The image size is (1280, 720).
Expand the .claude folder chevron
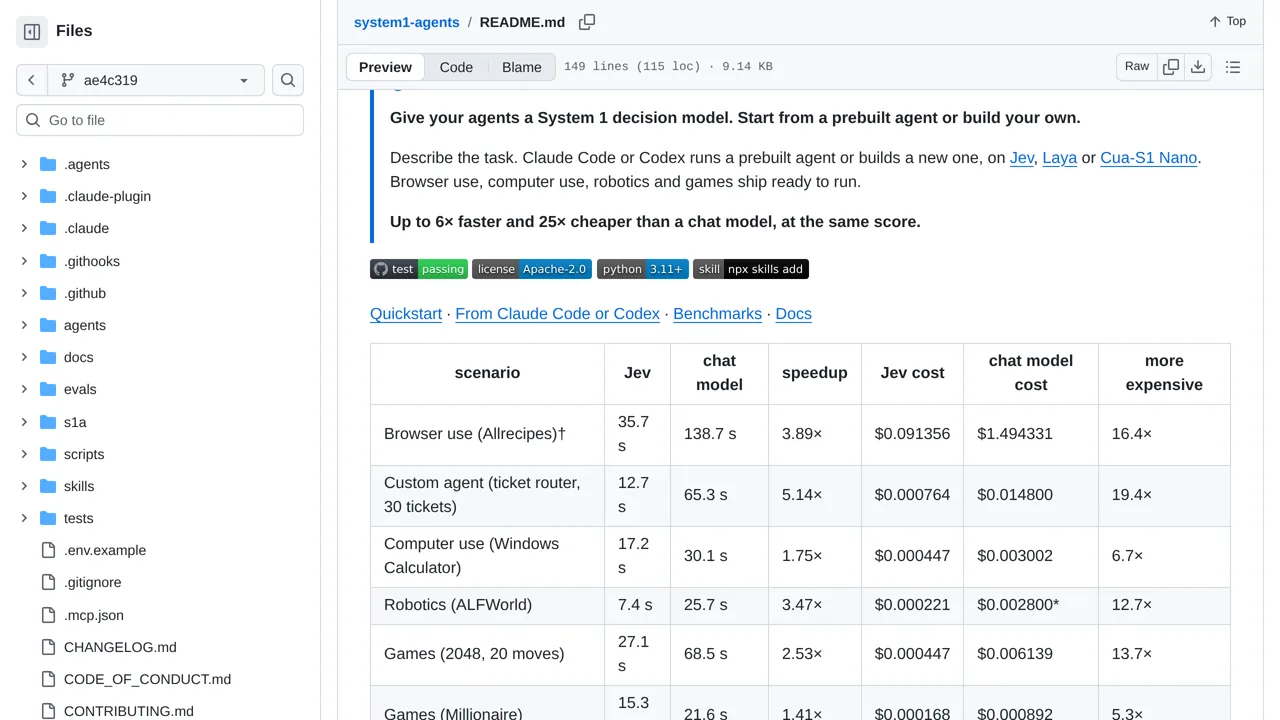point(24,228)
